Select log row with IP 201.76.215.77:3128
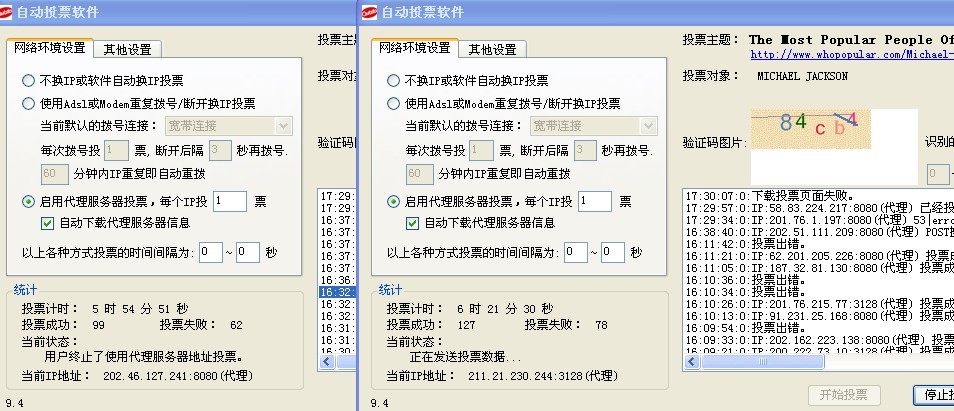 pos(818,303)
